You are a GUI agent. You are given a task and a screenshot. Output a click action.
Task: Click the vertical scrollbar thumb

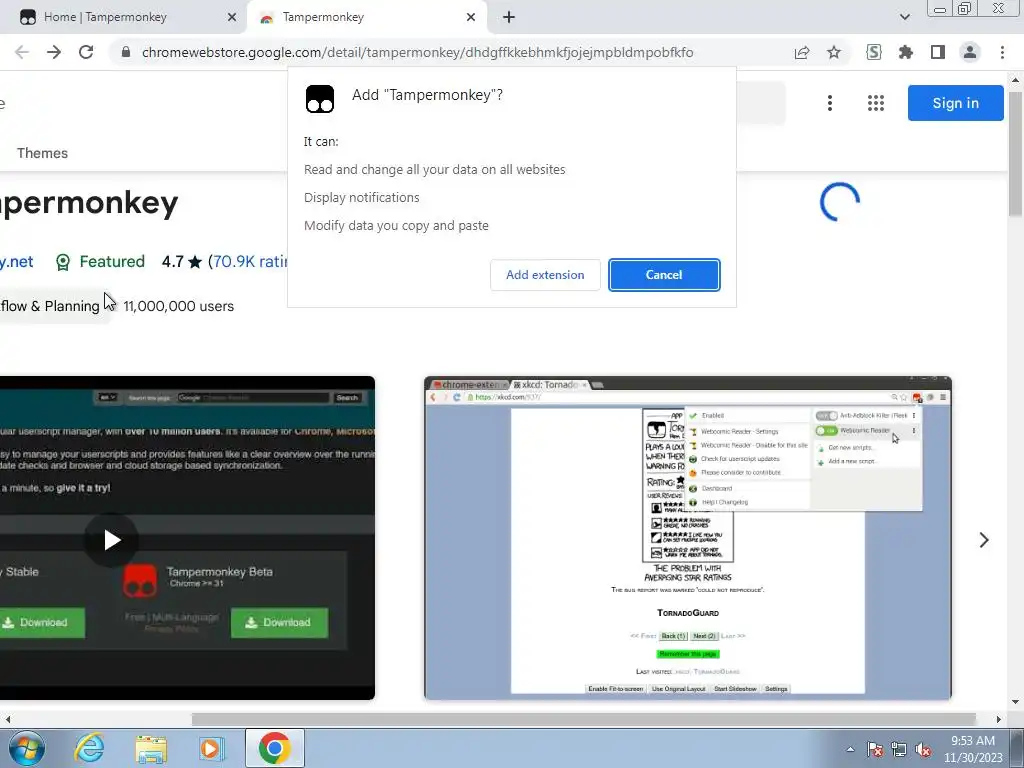[1016, 154]
